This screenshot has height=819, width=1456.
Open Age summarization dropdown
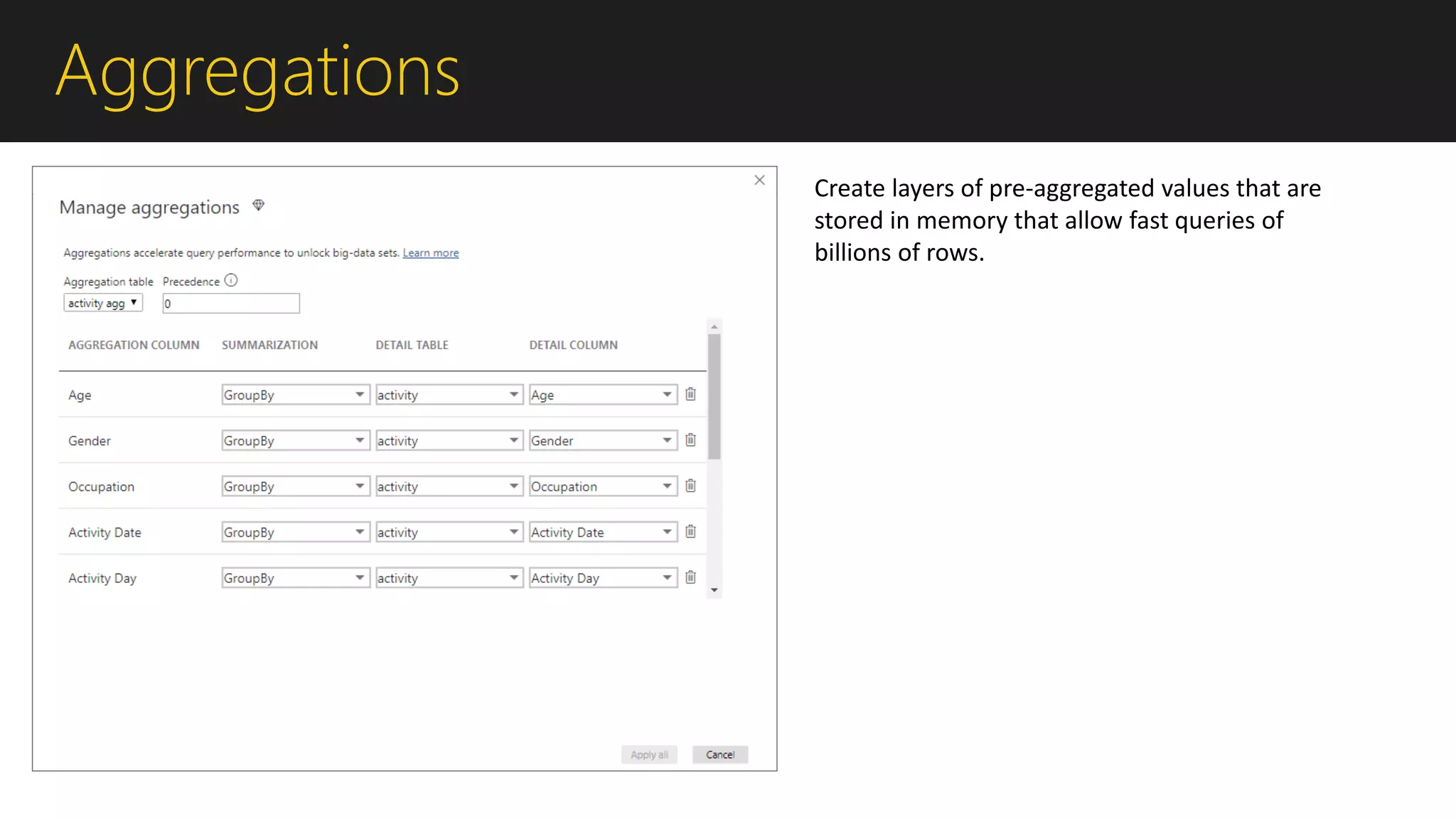click(x=296, y=395)
